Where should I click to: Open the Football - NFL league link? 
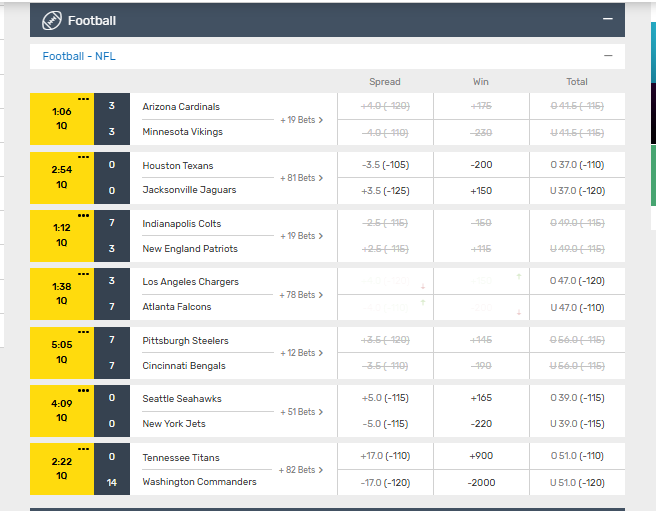click(79, 56)
